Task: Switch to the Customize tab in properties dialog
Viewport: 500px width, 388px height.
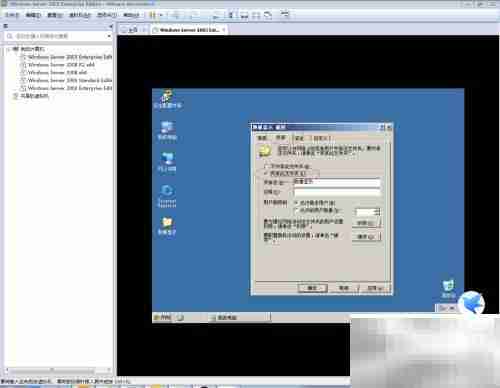Action: coord(321,138)
